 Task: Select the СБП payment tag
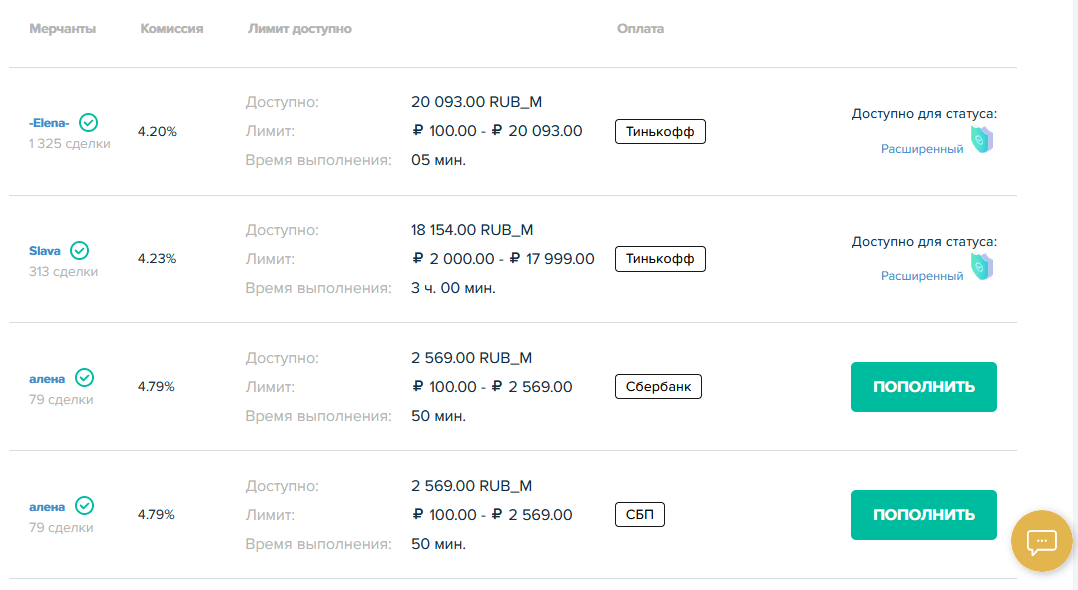[x=639, y=515]
